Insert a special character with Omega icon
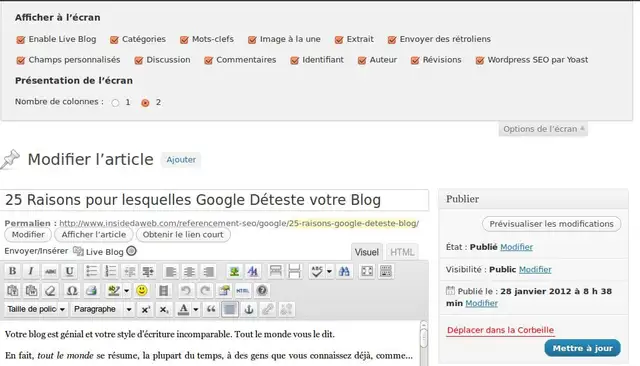640x366 pixels. [x=72, y=291]
